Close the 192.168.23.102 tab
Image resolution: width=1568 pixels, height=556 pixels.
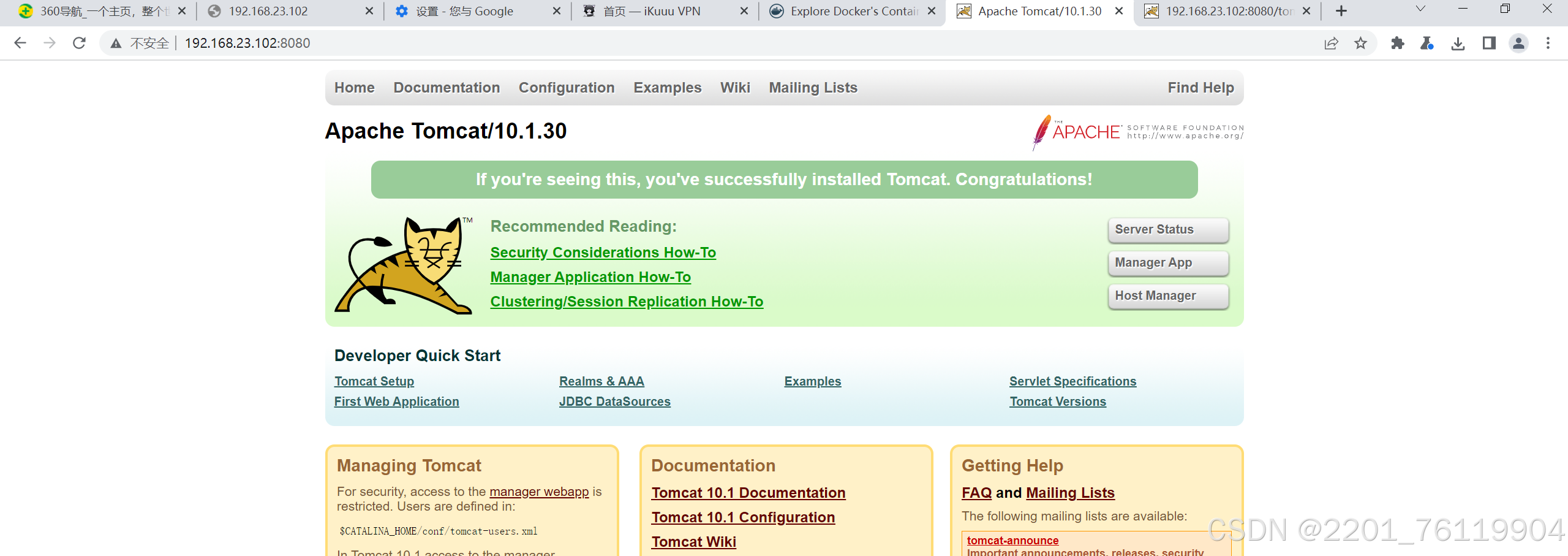pyautogui.click(x=369, y=11)
